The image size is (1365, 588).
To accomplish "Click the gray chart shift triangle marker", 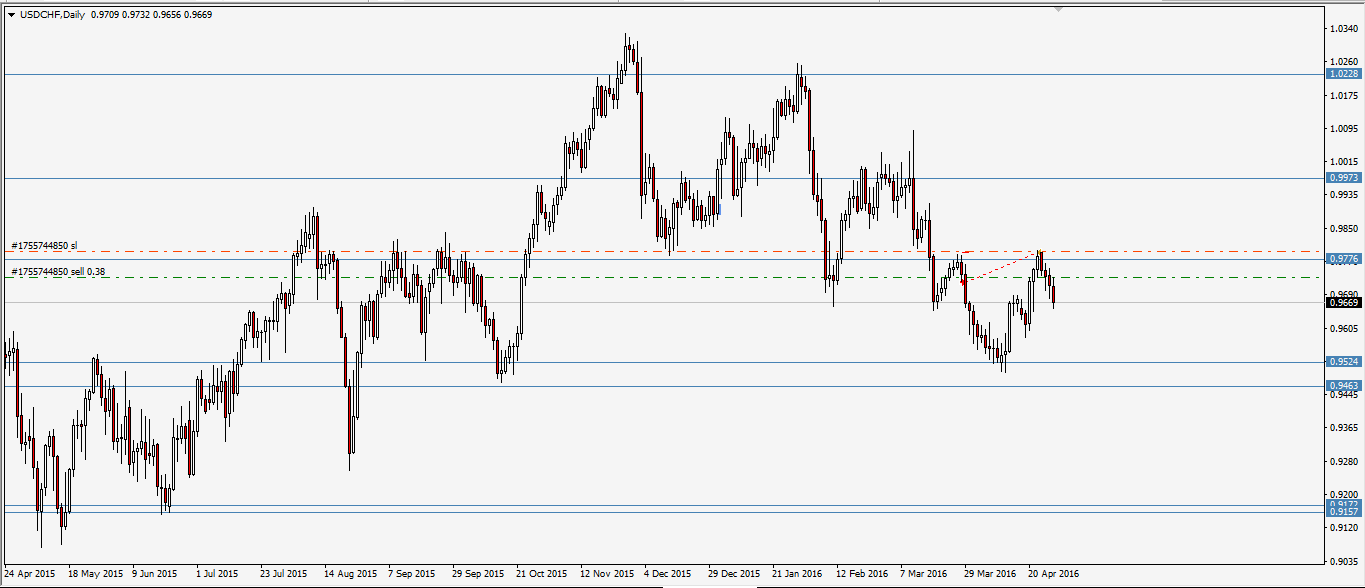I will pyautogui.click(x=1060, y=8).
